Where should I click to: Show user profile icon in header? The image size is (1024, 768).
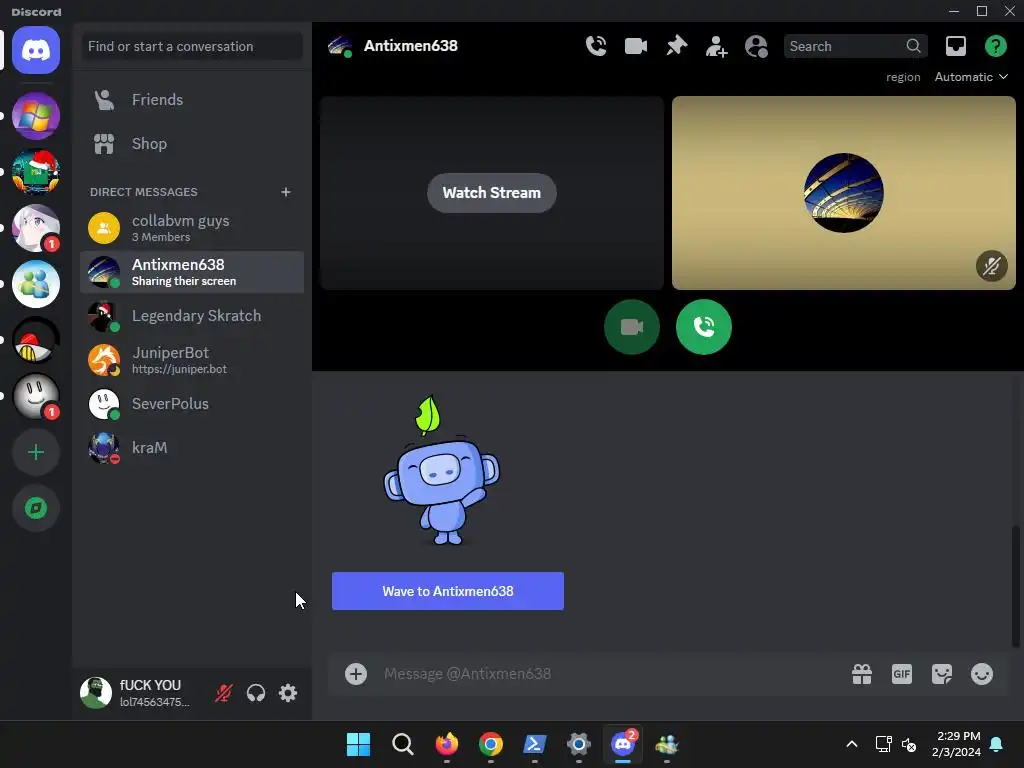(756, 46)
